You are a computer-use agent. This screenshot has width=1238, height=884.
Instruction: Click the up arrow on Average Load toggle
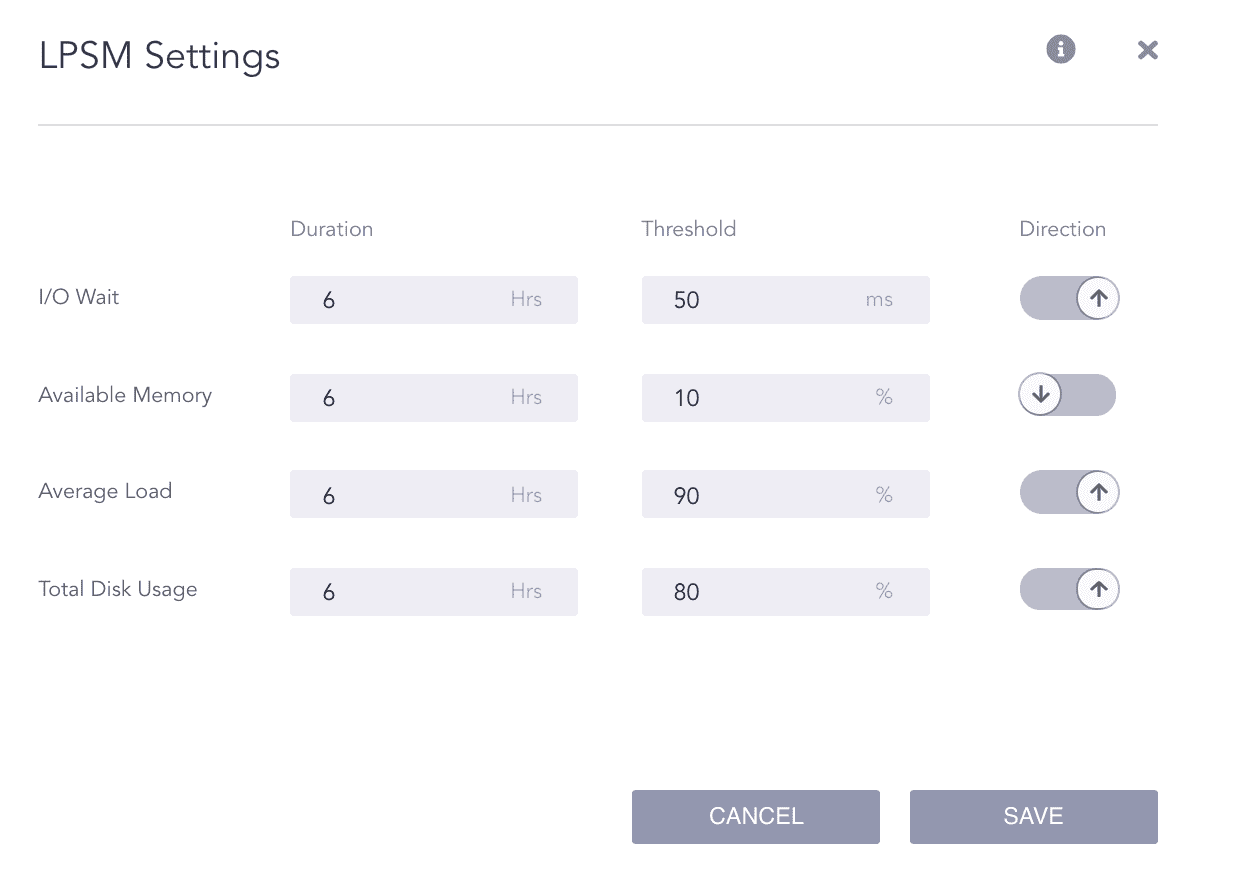[x=1097, y=491]
